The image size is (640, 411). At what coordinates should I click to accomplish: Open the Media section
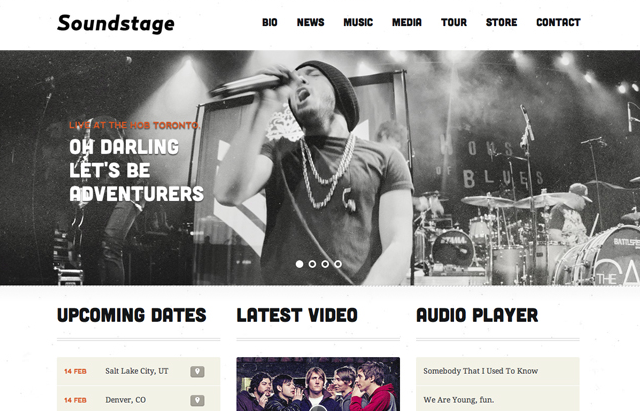pyautogui.click(x=407, y=22)
